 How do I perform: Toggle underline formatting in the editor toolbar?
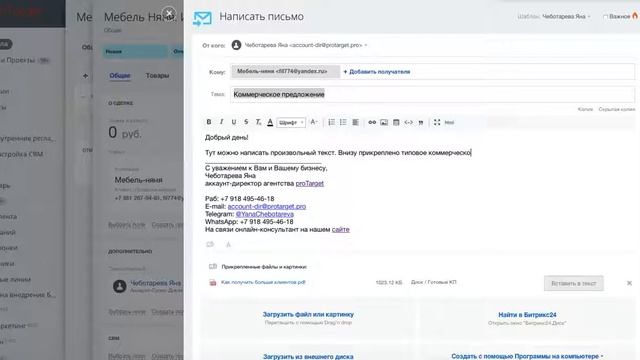click(234, 122)
